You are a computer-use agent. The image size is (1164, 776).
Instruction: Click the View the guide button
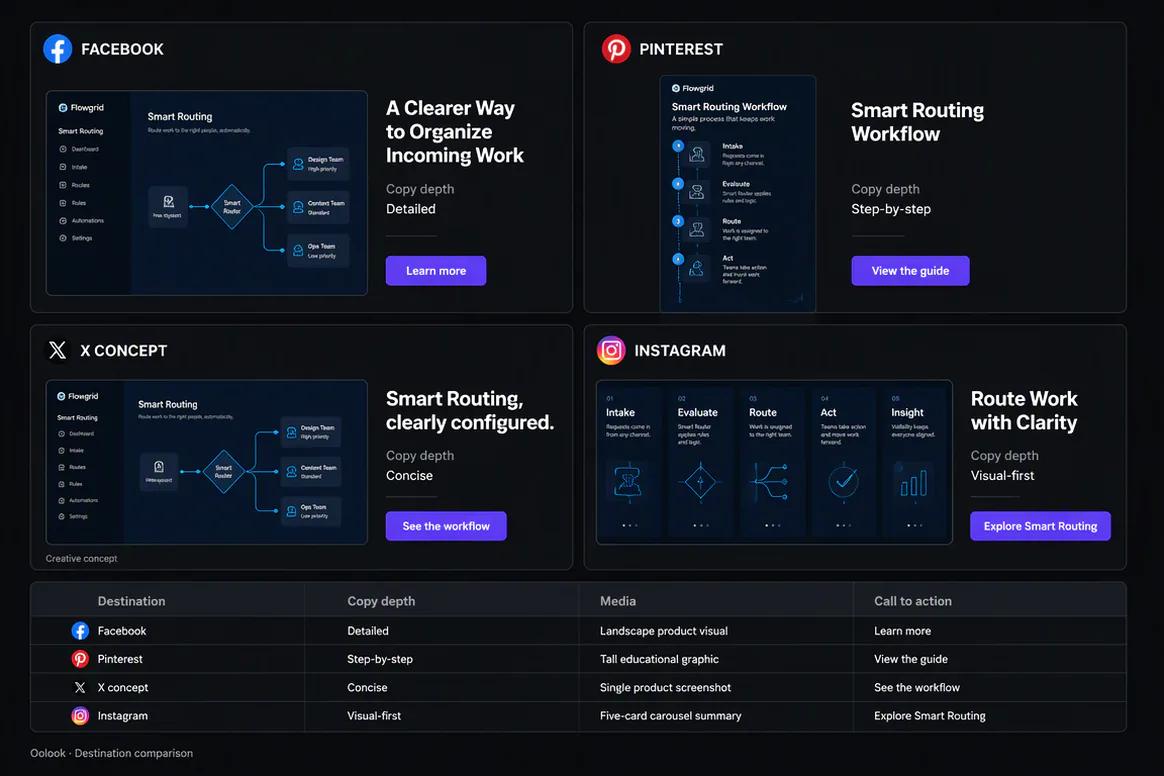(x=910, y=271)
